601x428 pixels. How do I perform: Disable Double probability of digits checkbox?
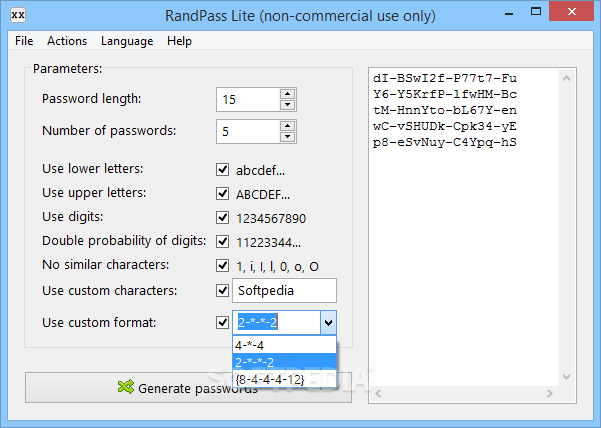[222, 241]
